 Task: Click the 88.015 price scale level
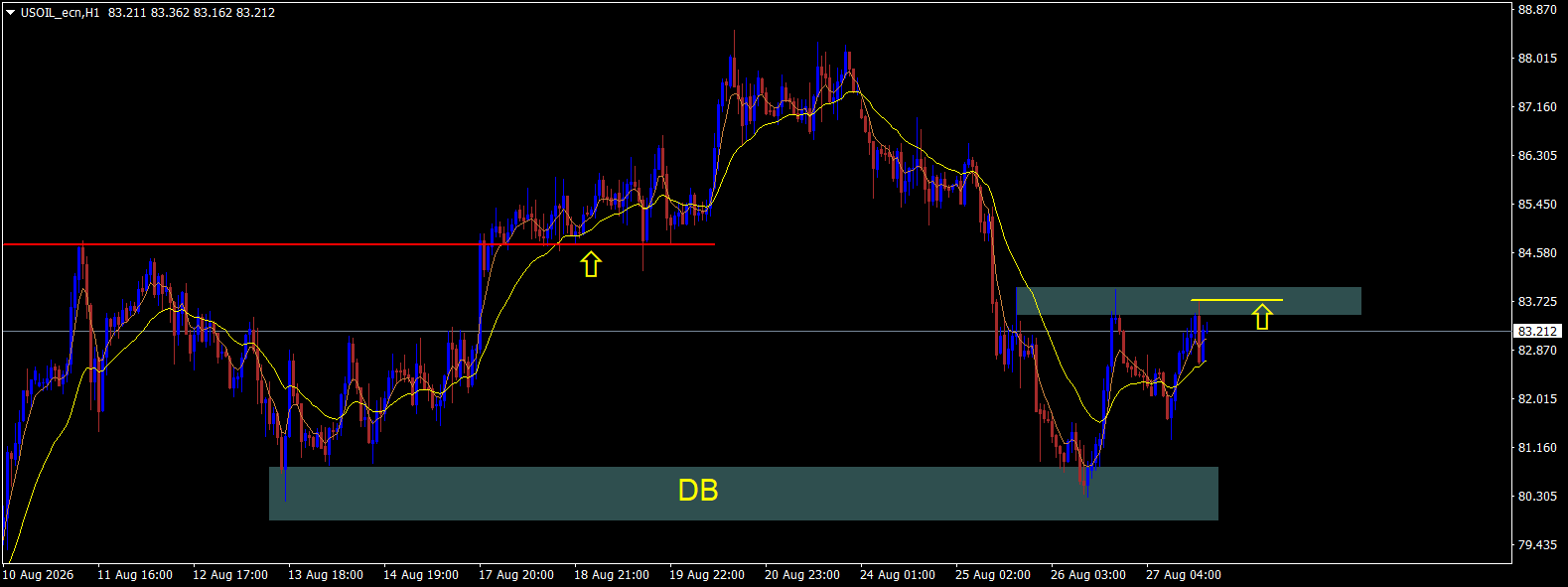(x=1537, y=59)
